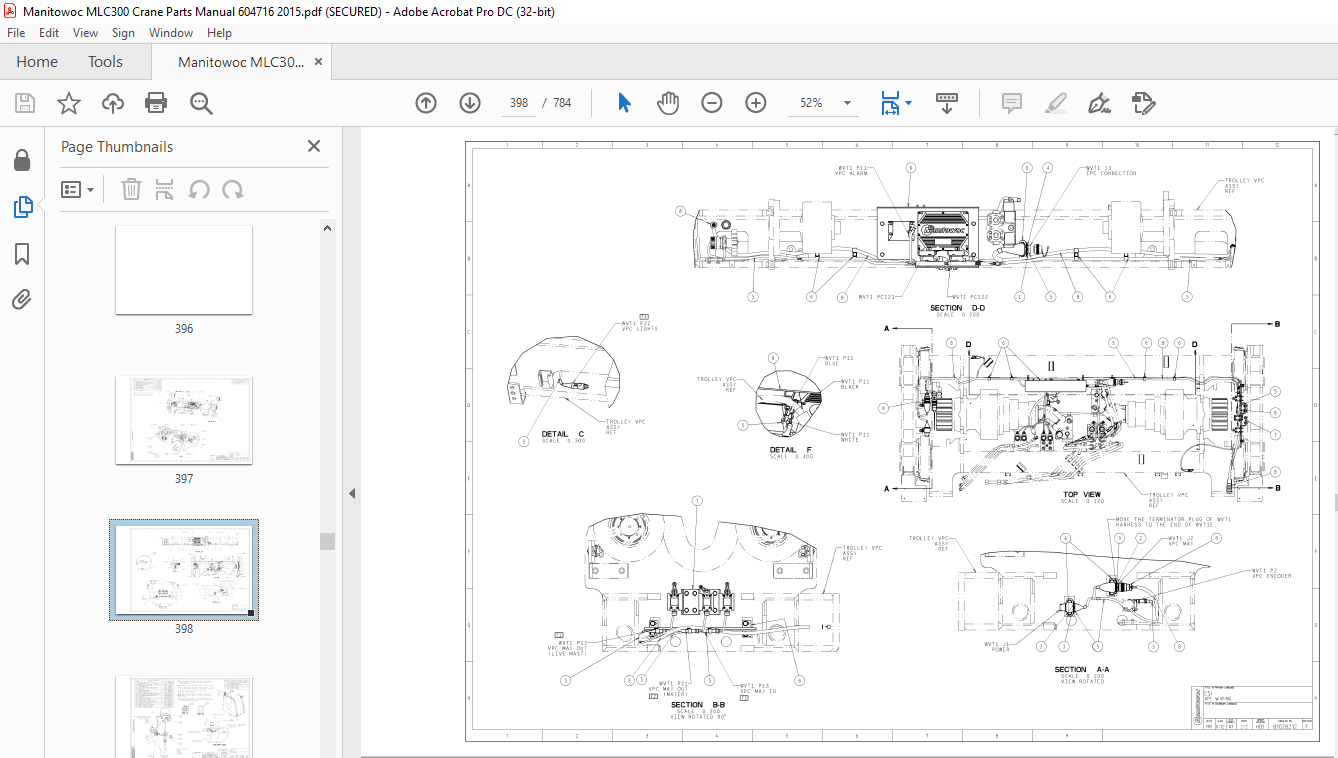
Task: Bookmark the file with the star icon
Action: coord(68,103)
